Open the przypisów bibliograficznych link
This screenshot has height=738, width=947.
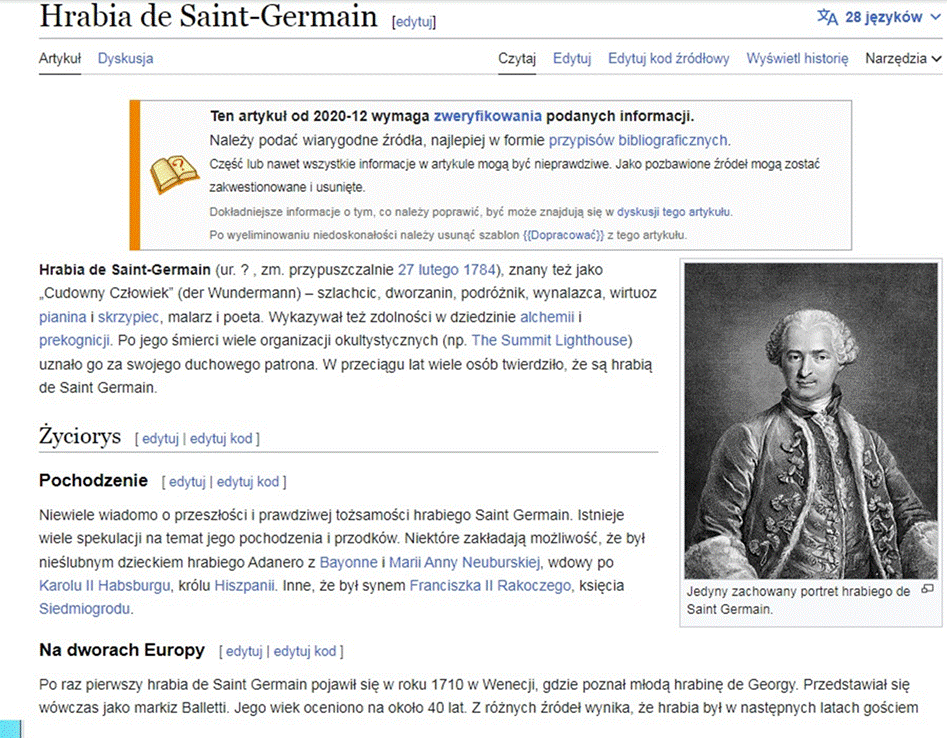pos(638,140)
